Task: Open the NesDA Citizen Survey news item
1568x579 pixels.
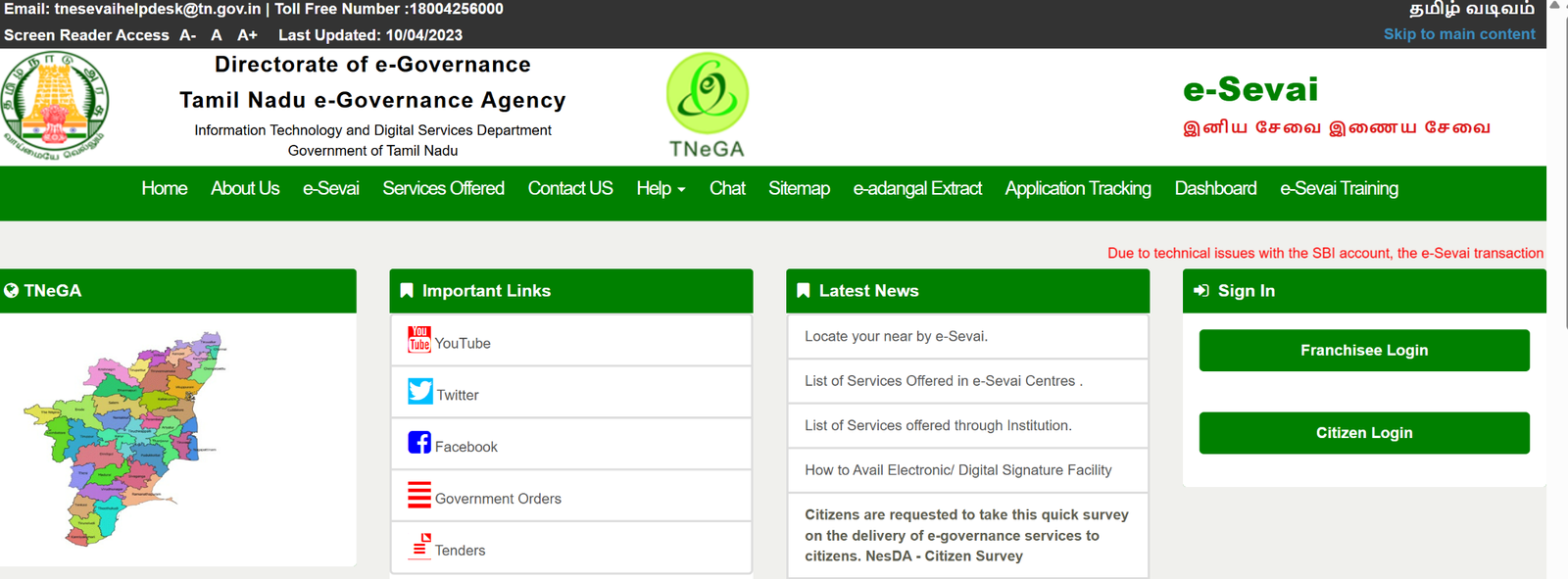Action: (x=966, y=535)
